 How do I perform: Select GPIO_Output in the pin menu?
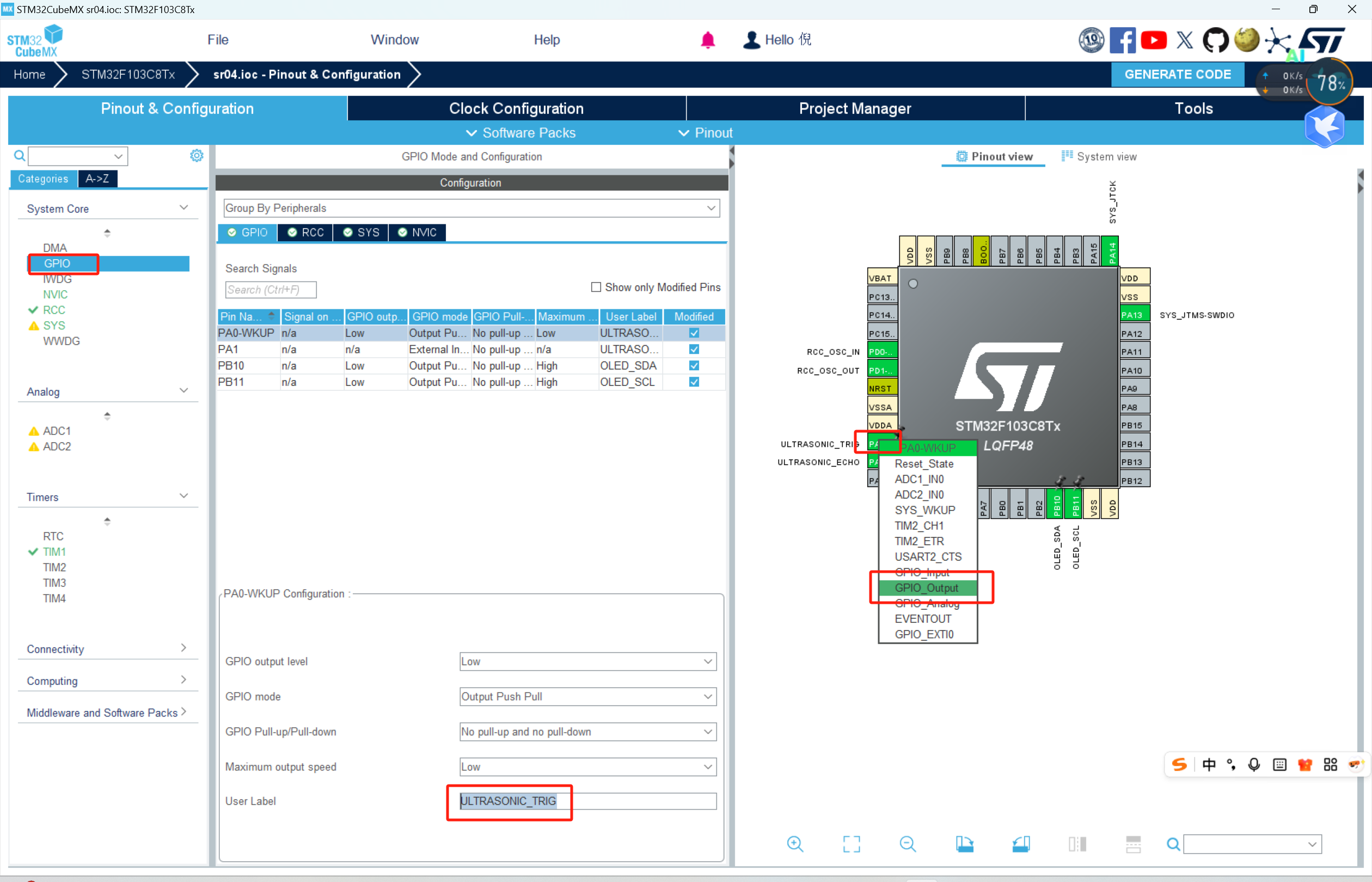coord(927,587)
